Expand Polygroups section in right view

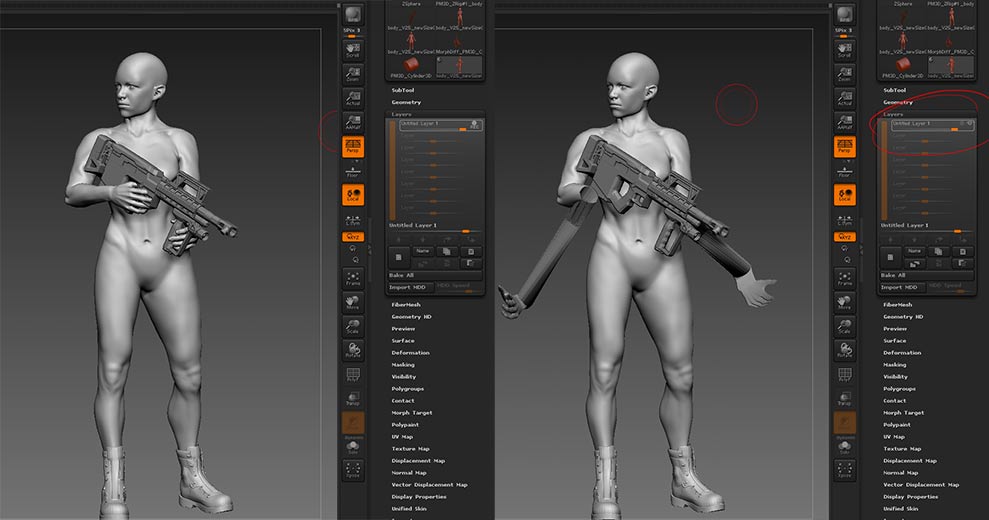899,389
